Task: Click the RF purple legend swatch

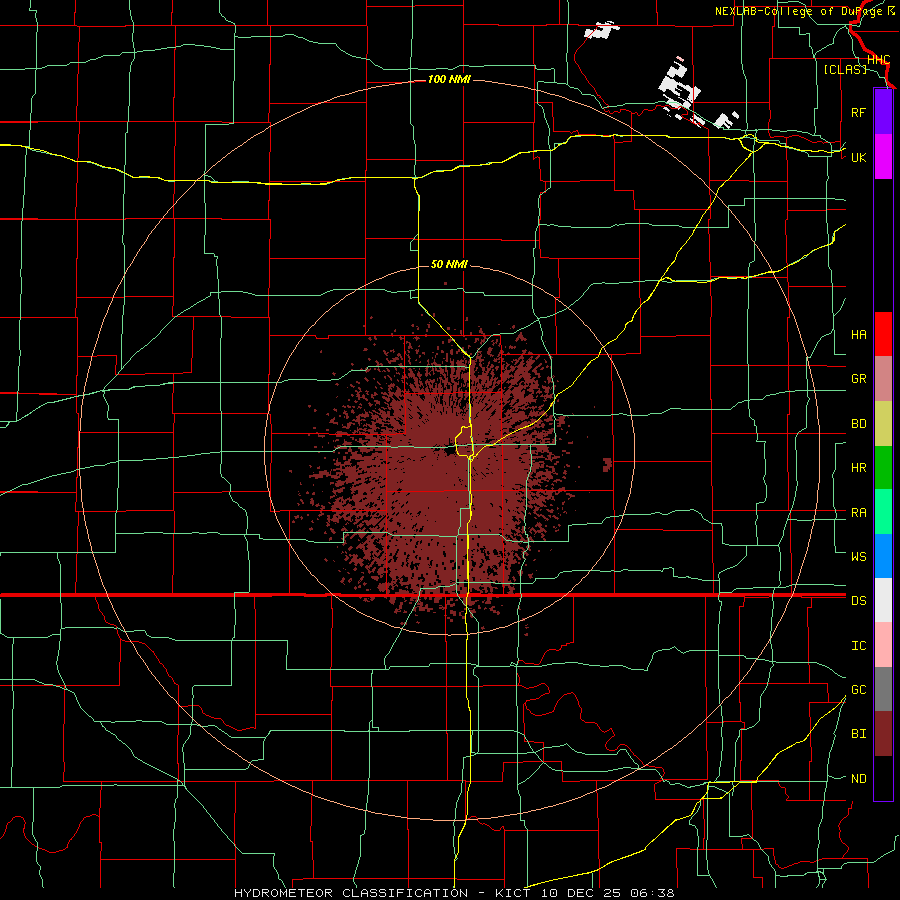Action: [883, 112]
